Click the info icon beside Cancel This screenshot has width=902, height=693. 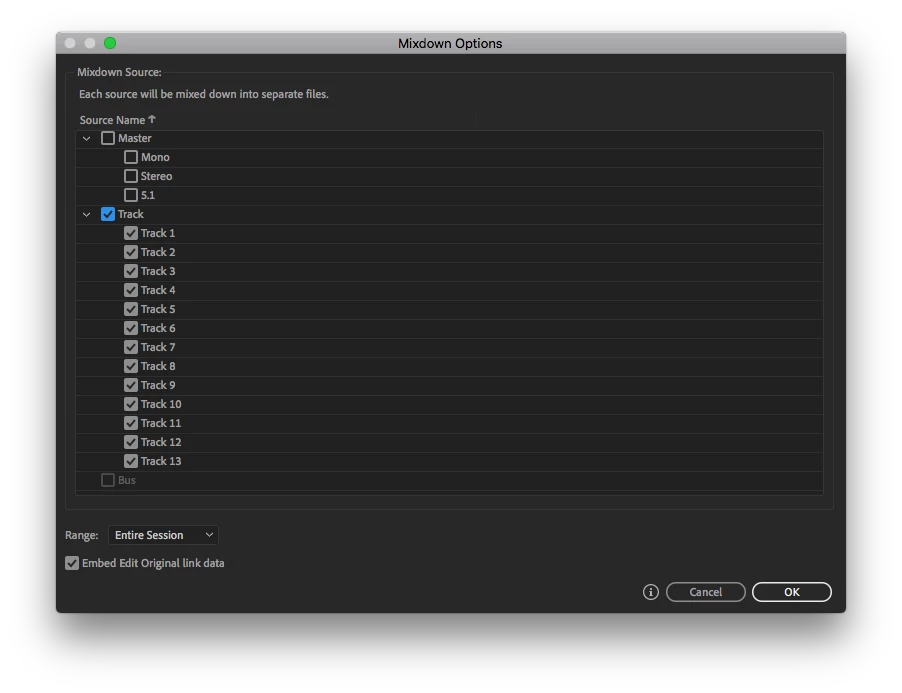650,592
